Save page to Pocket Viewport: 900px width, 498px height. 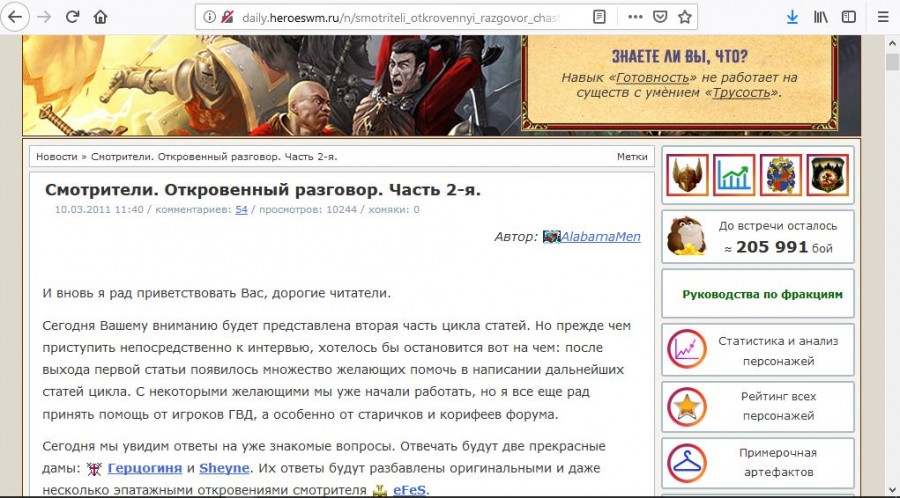point(660,17)
